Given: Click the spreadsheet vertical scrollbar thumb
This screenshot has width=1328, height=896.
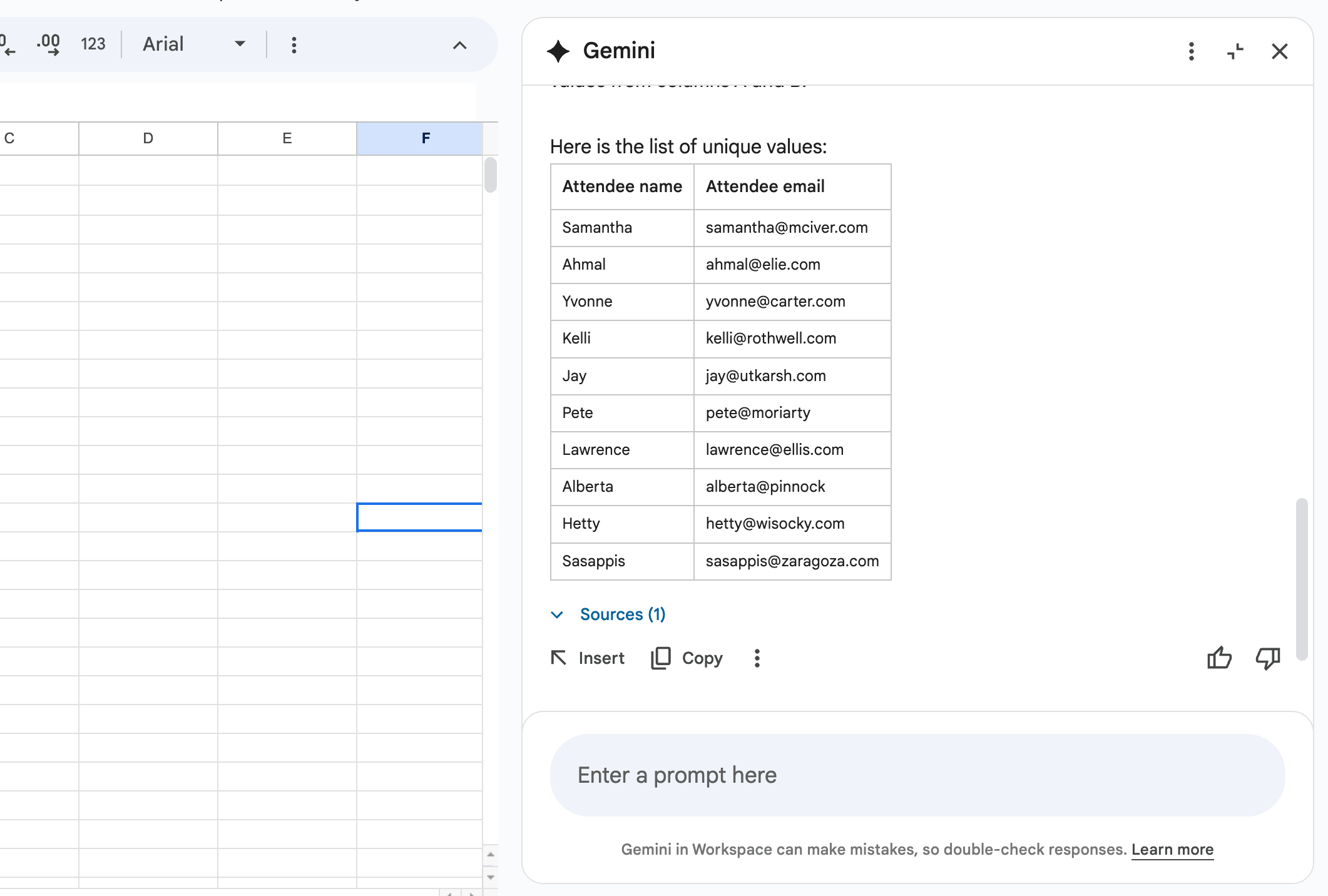Looking at the screenshot, I should click(x=491, y=175).
